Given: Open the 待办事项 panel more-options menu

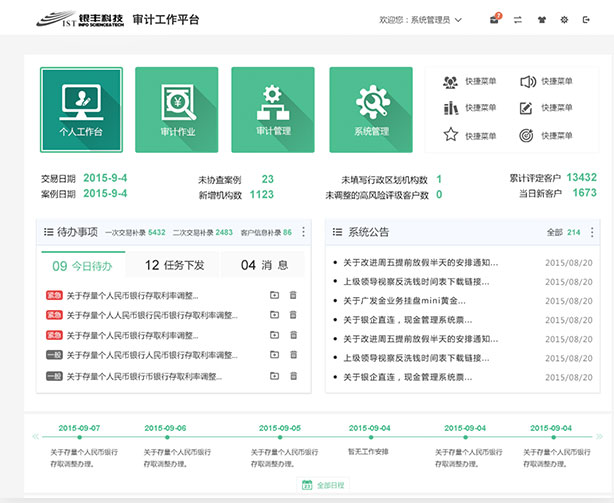Looking at the screenshot, I should click(304, 232).
